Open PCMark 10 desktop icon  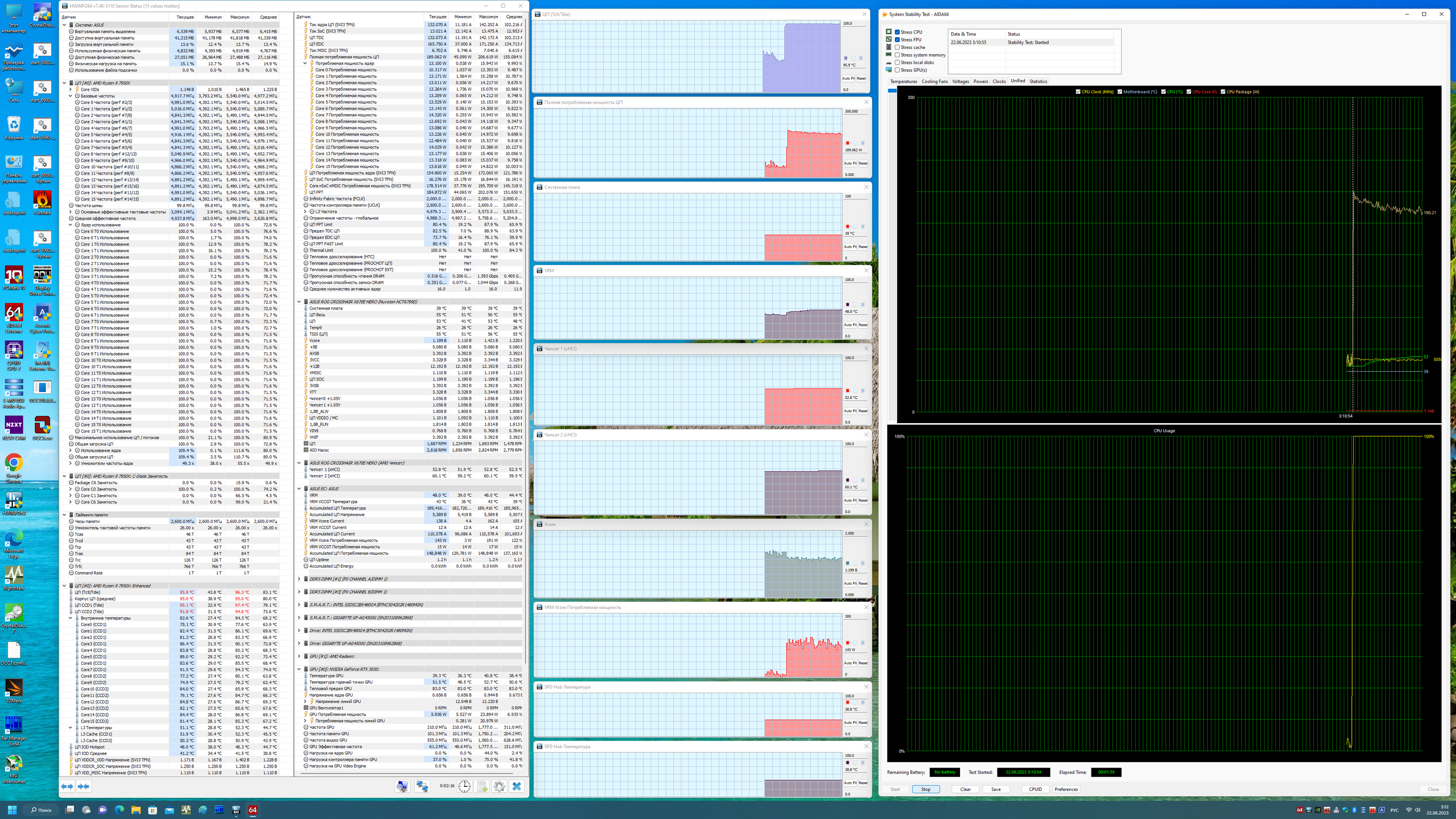14,278
